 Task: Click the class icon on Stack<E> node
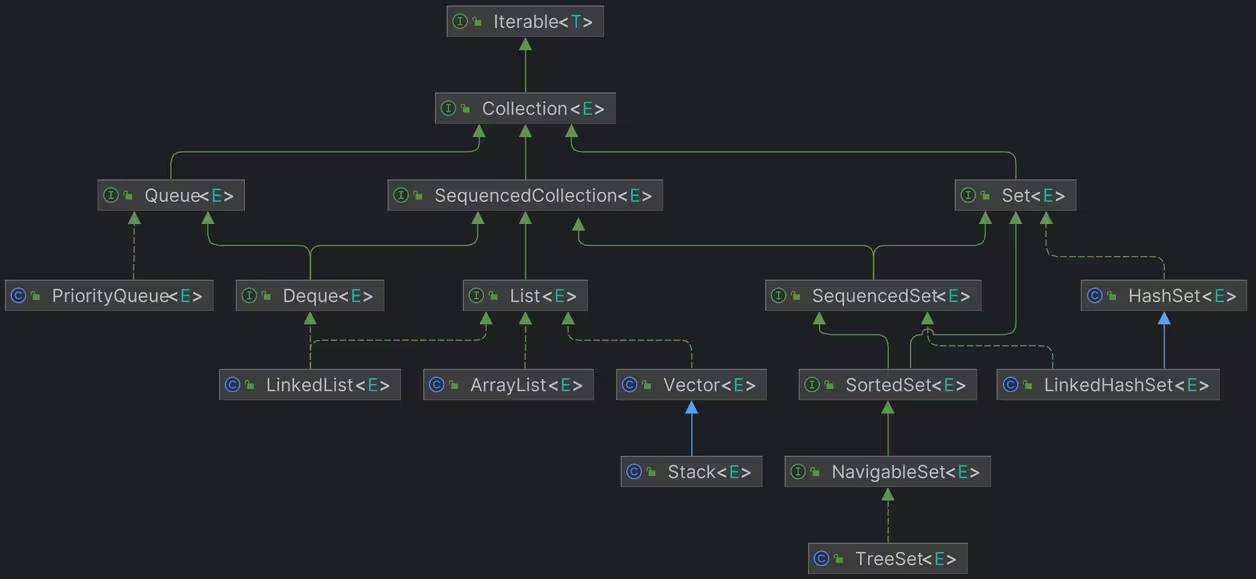click(634, 472)
